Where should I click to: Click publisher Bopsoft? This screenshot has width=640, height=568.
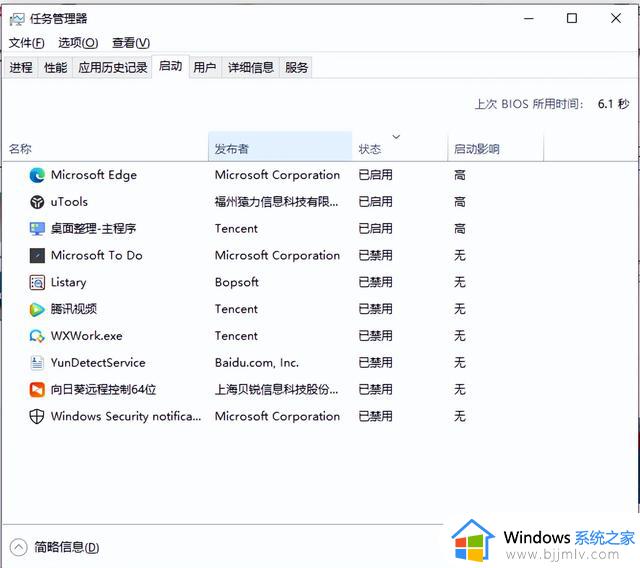pos(237,282)
